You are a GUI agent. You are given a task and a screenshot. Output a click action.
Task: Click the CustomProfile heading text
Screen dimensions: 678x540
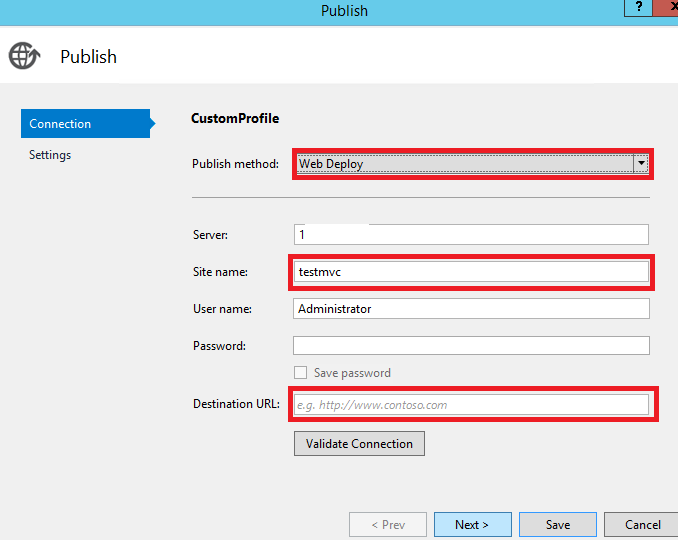235,118
